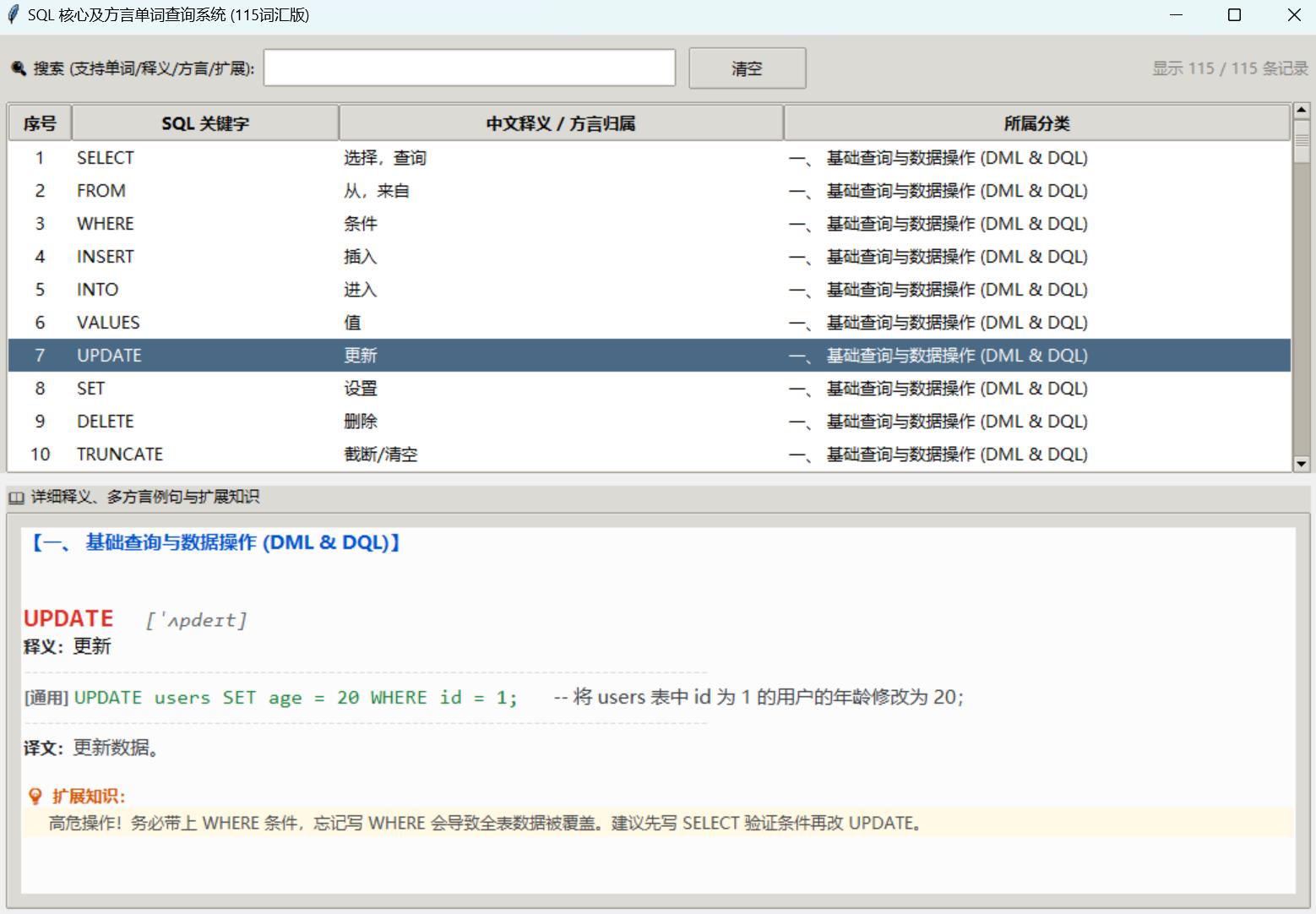
Task: Click the 扩展知识 orange heading
Action: tap(89, 797)
